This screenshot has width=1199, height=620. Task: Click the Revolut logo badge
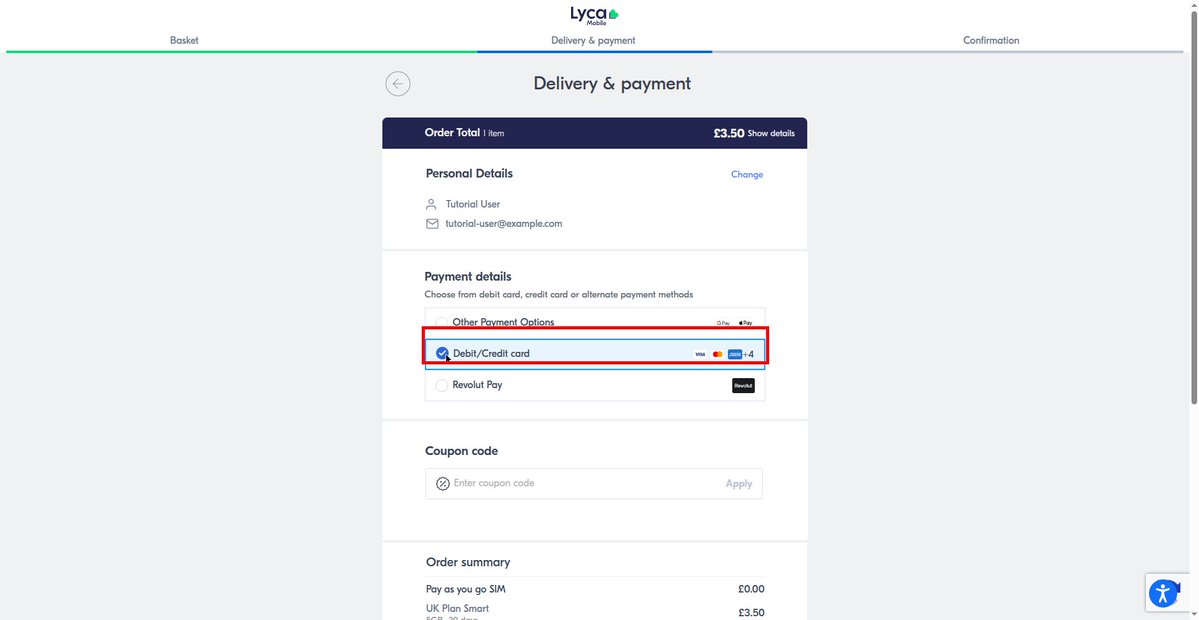pos(743,386)
